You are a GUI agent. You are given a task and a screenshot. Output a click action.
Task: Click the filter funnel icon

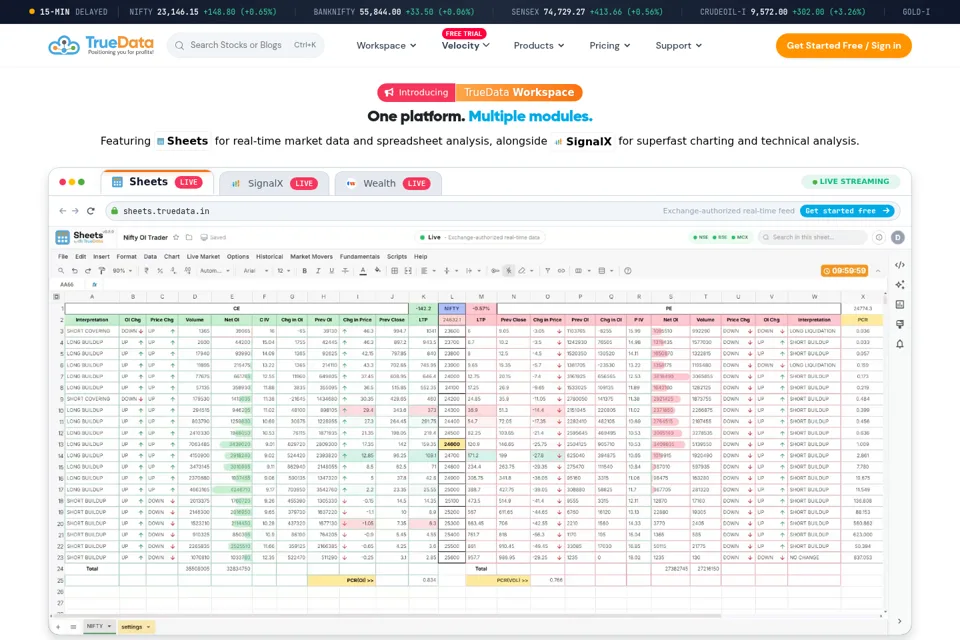[547, 271]
